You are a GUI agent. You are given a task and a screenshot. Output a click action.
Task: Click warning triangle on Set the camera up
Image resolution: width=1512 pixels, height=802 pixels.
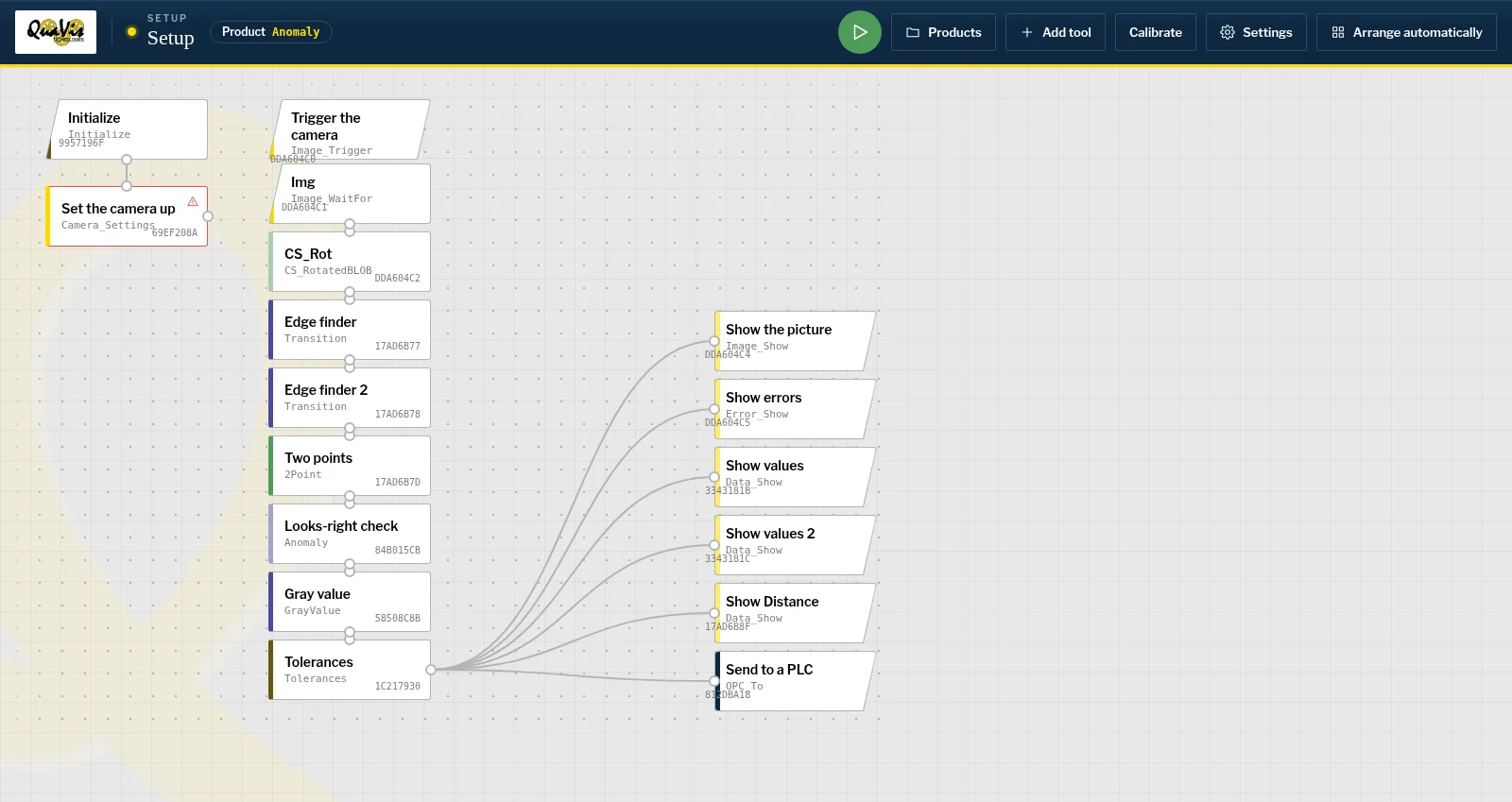[193, 201]
